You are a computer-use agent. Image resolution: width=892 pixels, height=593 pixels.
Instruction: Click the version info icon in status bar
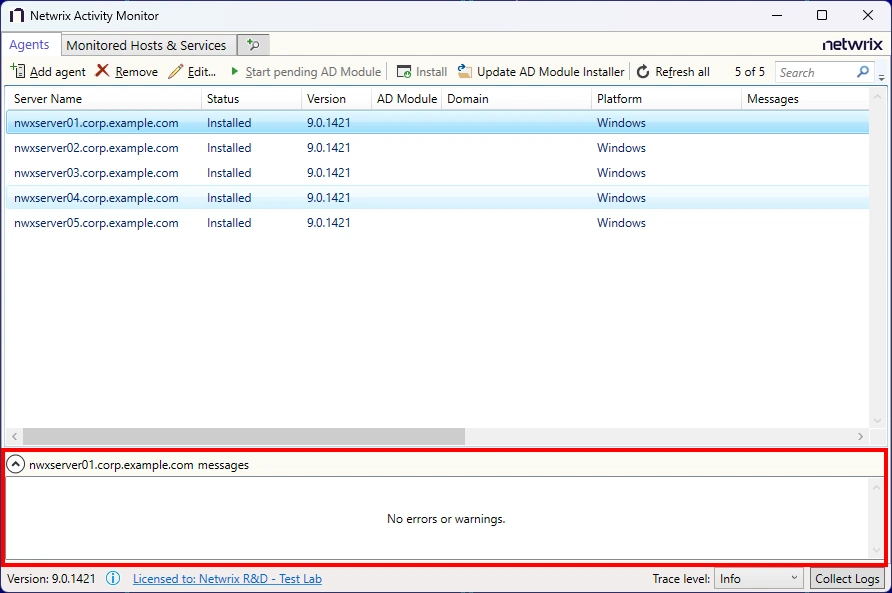tap(113, 578)
